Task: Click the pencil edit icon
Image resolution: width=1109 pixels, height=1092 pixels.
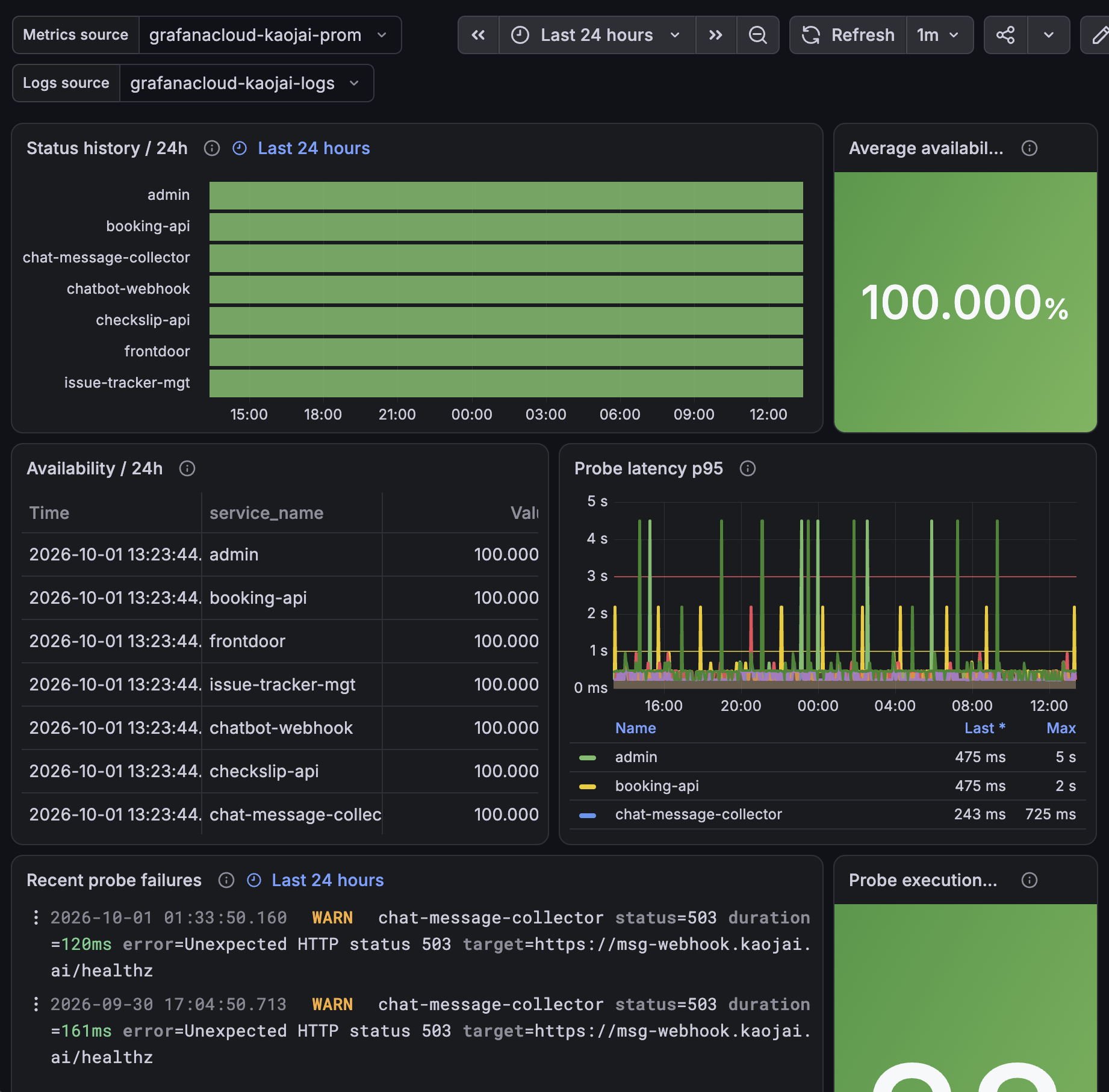Action: (x=1099, y=35)
